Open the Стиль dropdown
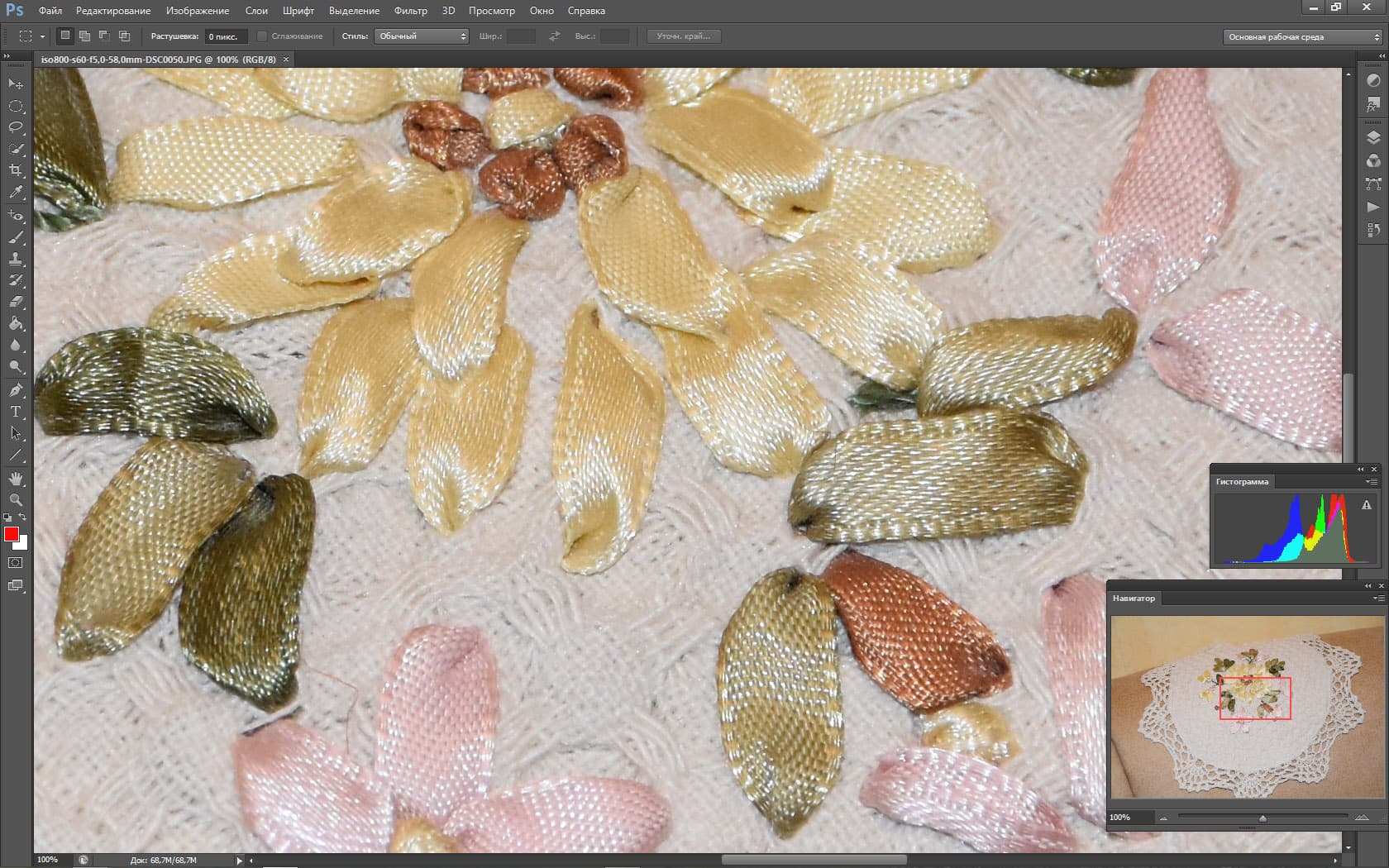The width and height of the screenshot is (1389, 868). (x=422, y=36)
